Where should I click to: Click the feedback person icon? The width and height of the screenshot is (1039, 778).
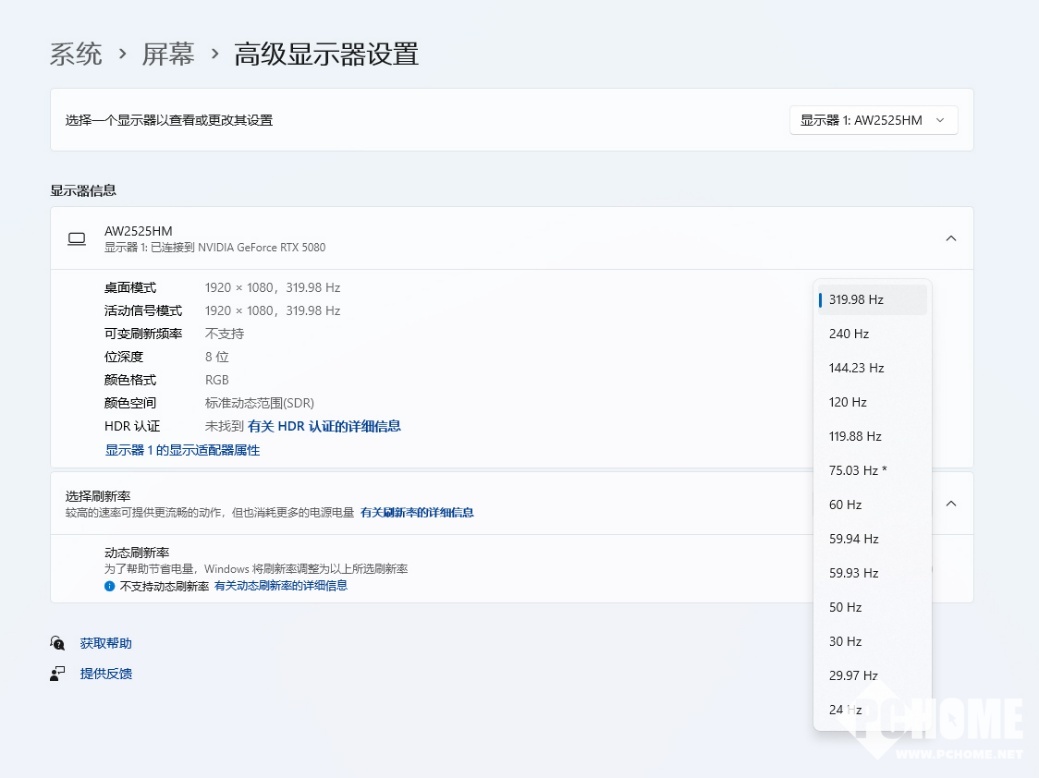click(58, 673)
